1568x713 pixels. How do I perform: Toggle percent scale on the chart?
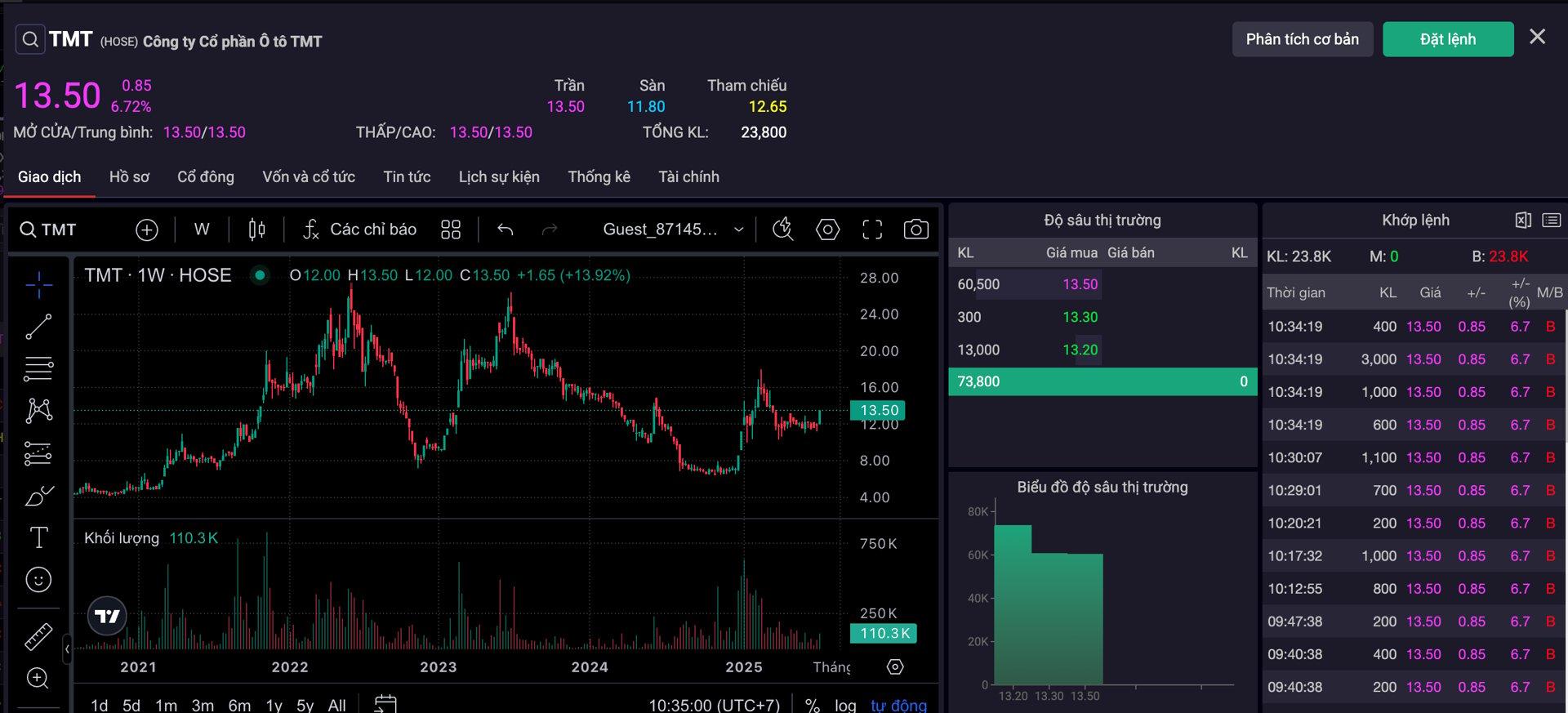812,704
